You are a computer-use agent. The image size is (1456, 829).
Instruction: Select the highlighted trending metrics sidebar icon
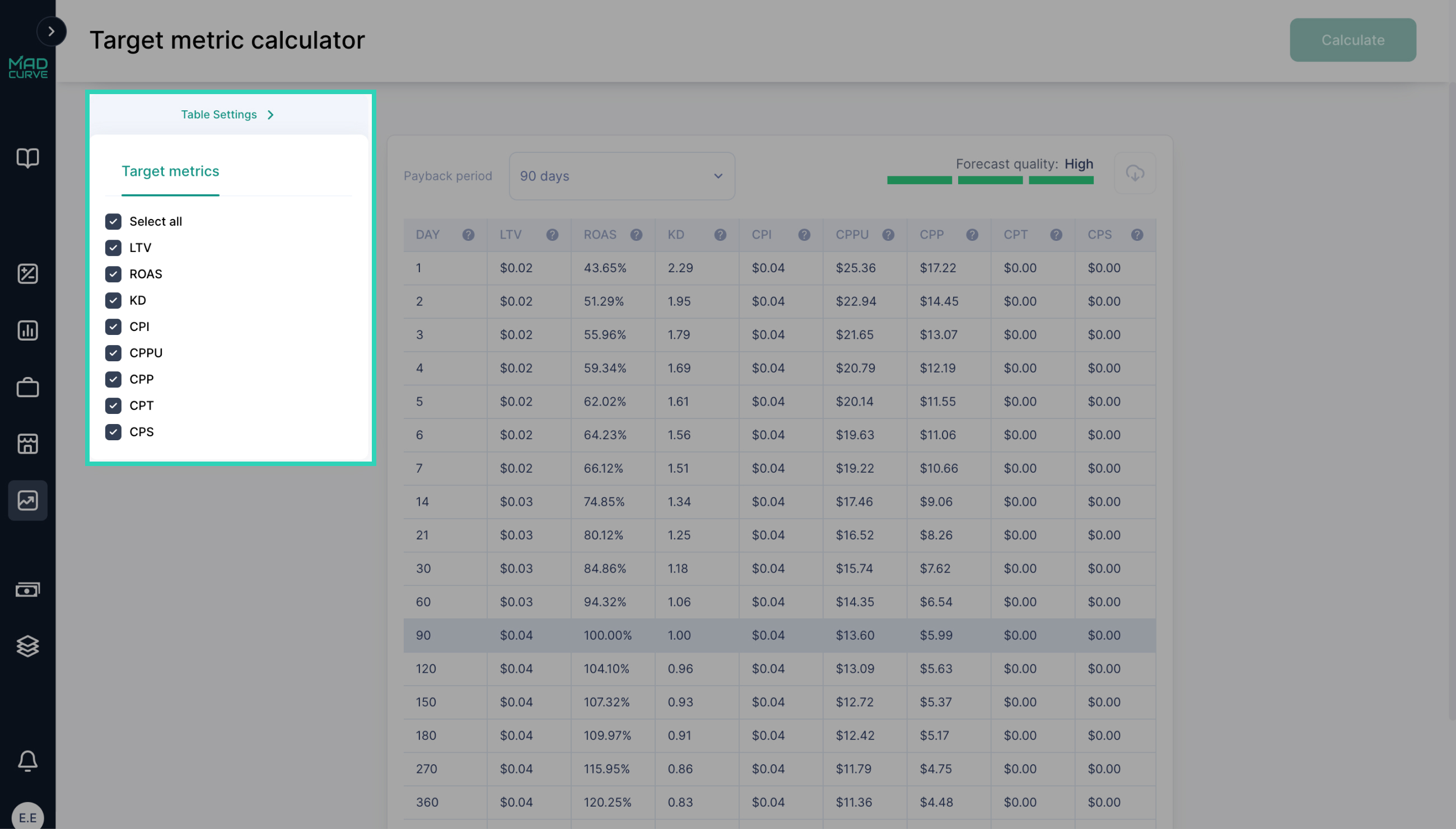(28, 500)
